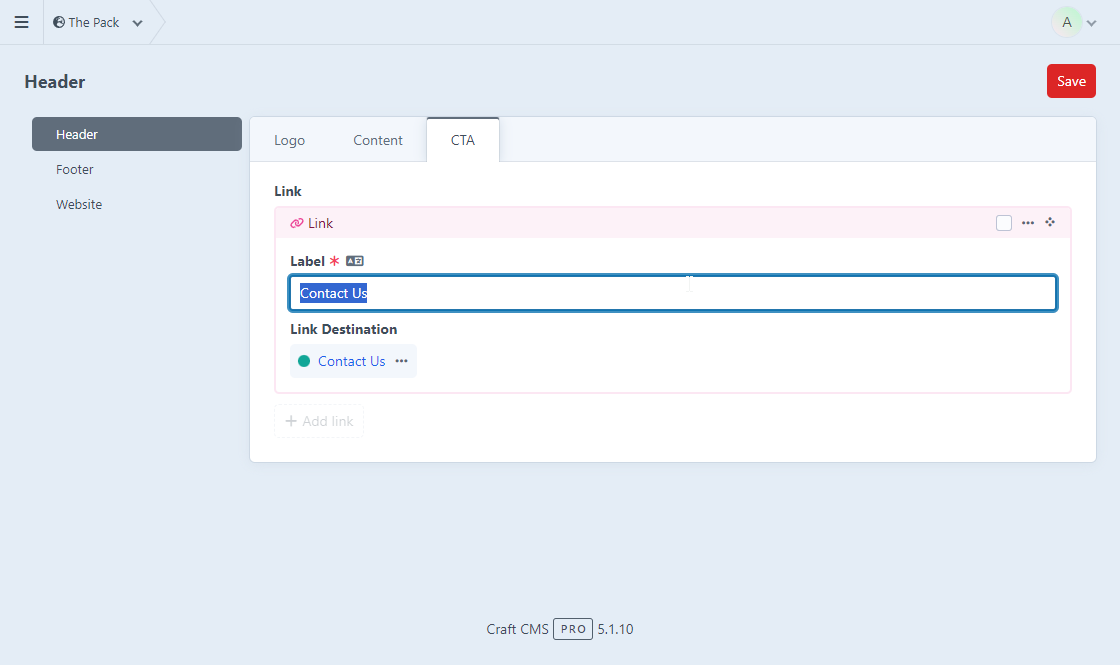Switch to the Content tab
Viewport: 1120px width, 665px height.
(x=378, y=140)
